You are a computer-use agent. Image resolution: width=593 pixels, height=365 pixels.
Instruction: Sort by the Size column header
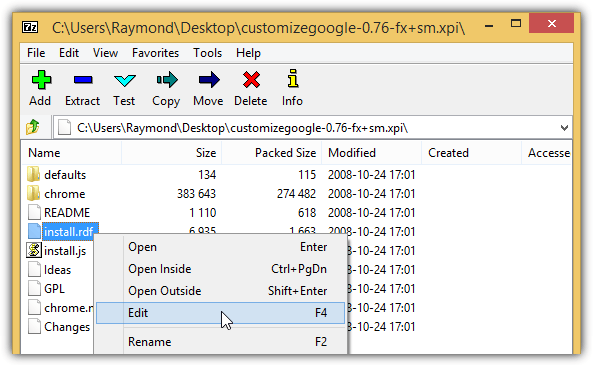pyautogui.click(x=171, y=153)
